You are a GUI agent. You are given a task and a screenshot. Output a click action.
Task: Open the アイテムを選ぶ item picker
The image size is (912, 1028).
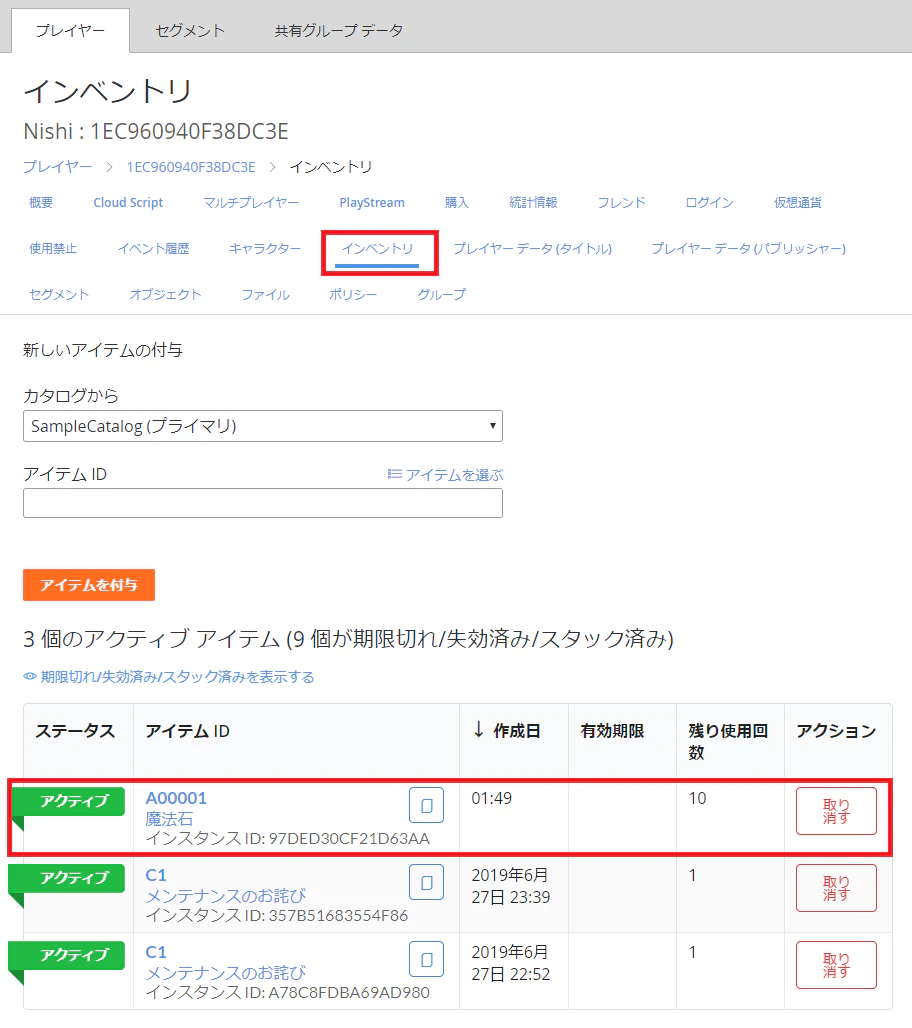445,474
